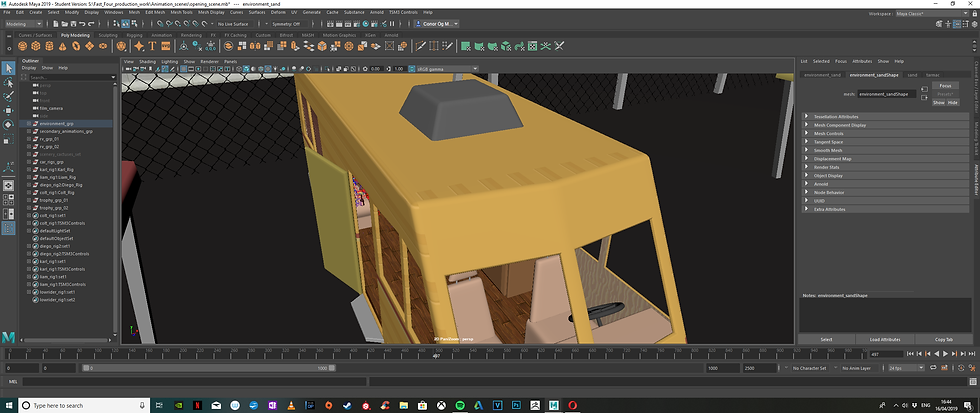Expand the Smooth Mesh section

827,150
